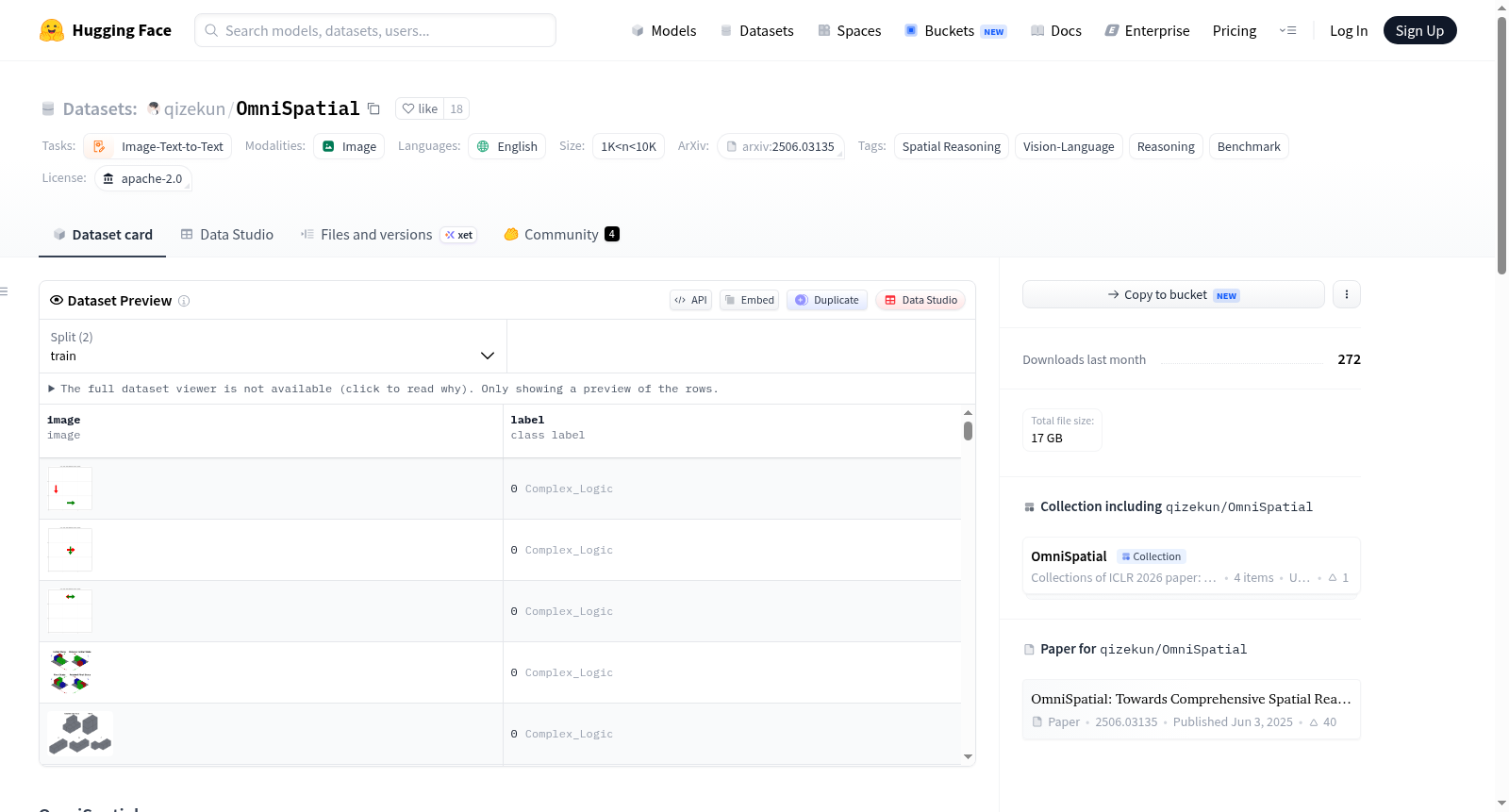Open the qizekun profile link
The width and height of the screenshot is (1509, 812).
click(194, 108)
